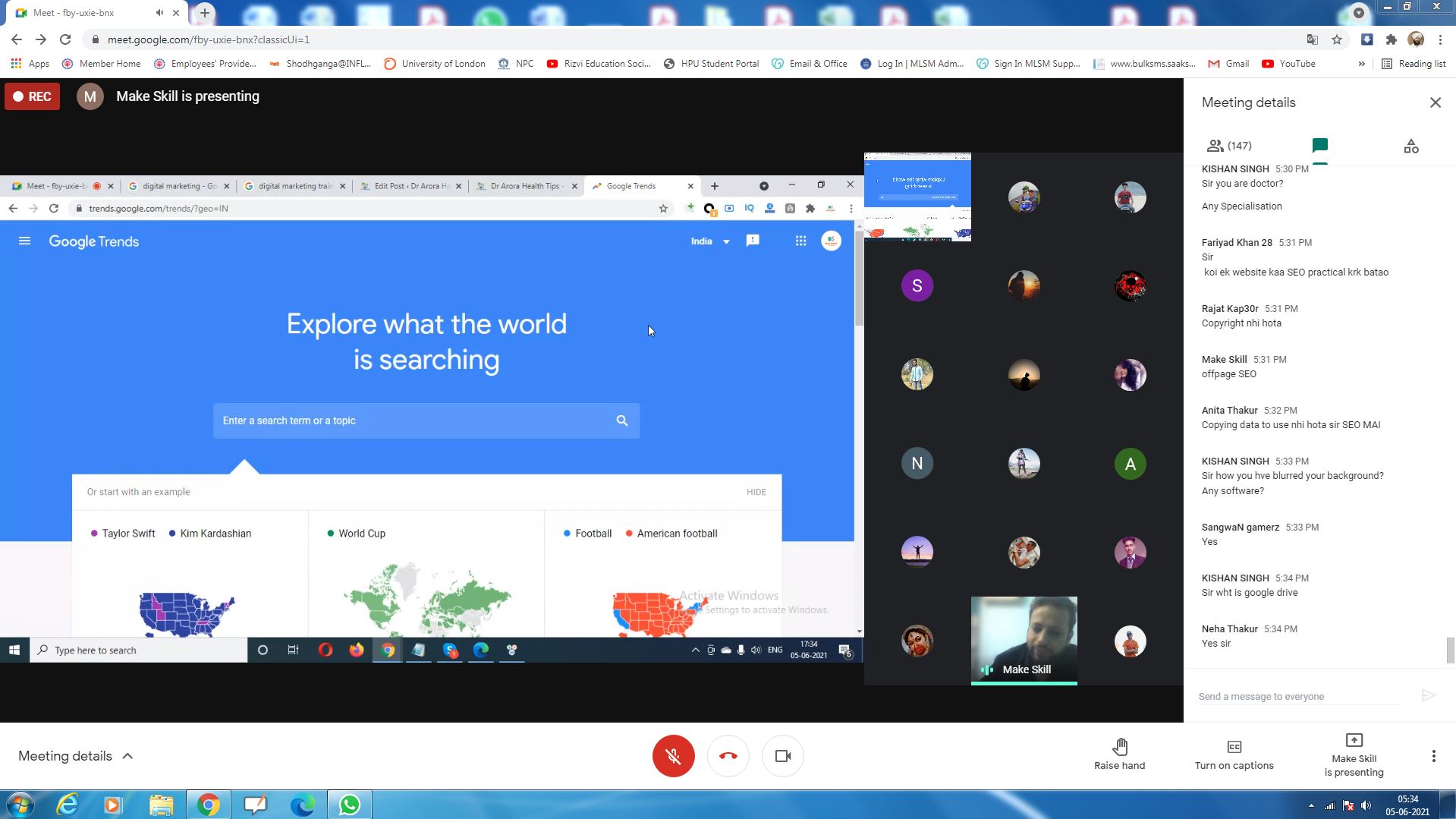The width and height of the screenshot is (1456, 819).
Task: Open the Extensions puzzle icon
Action: [1391, 39]
